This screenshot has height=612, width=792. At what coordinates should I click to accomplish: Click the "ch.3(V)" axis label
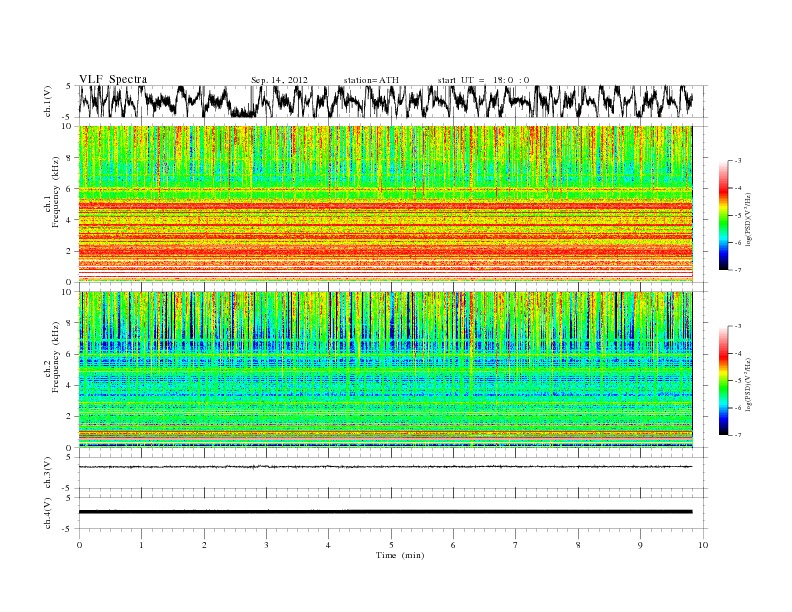click(x=48, y=473)
